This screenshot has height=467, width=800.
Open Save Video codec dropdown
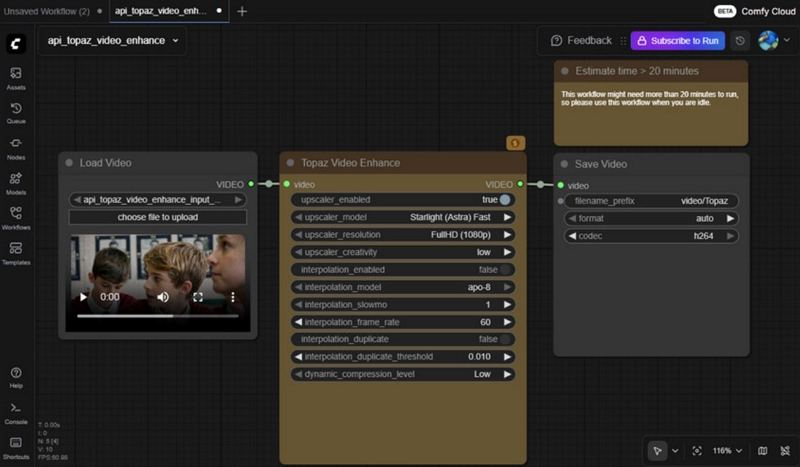click(651, 236)
